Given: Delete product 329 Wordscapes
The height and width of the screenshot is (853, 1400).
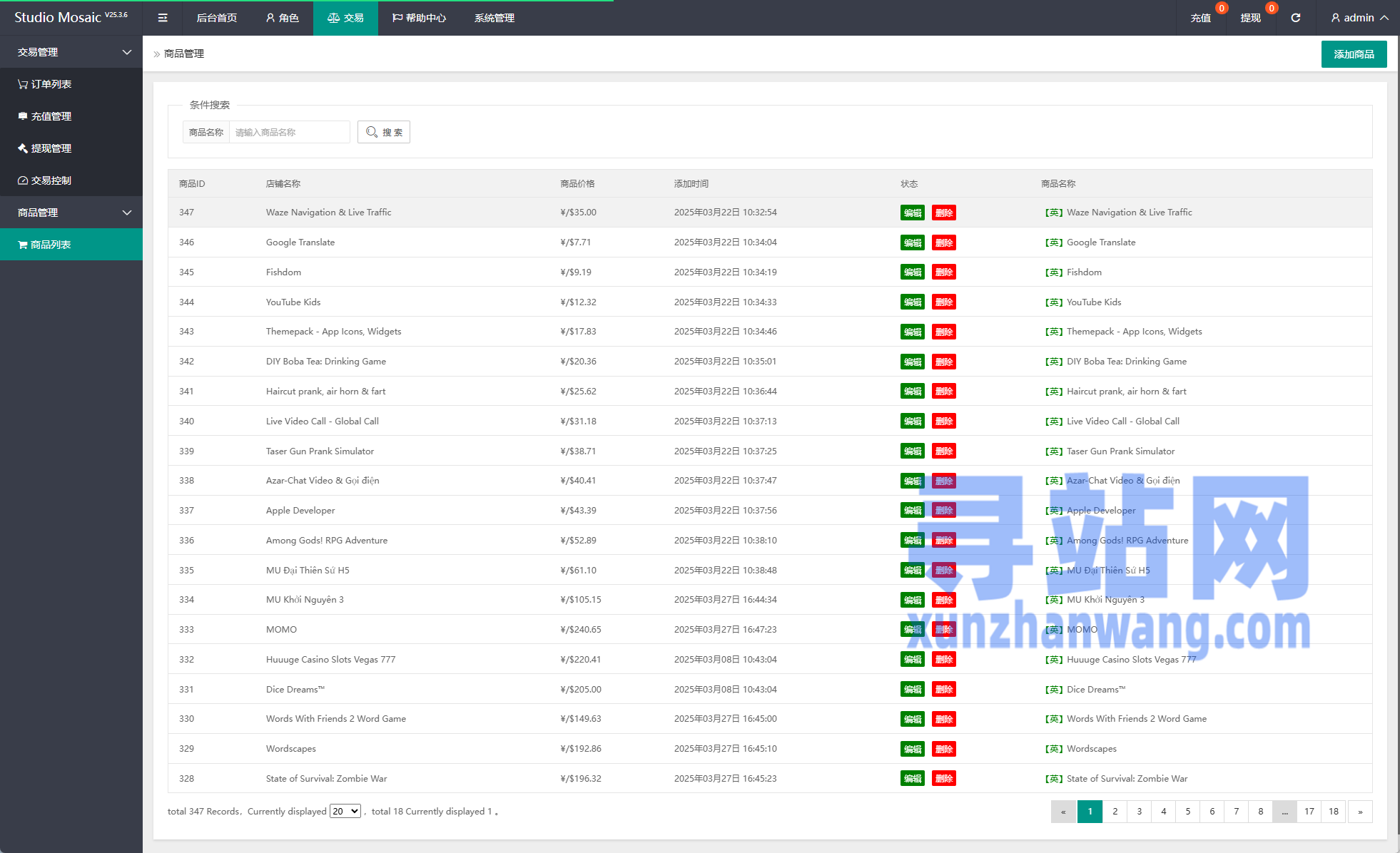Looking at the screenshot, I should point(944,749).
